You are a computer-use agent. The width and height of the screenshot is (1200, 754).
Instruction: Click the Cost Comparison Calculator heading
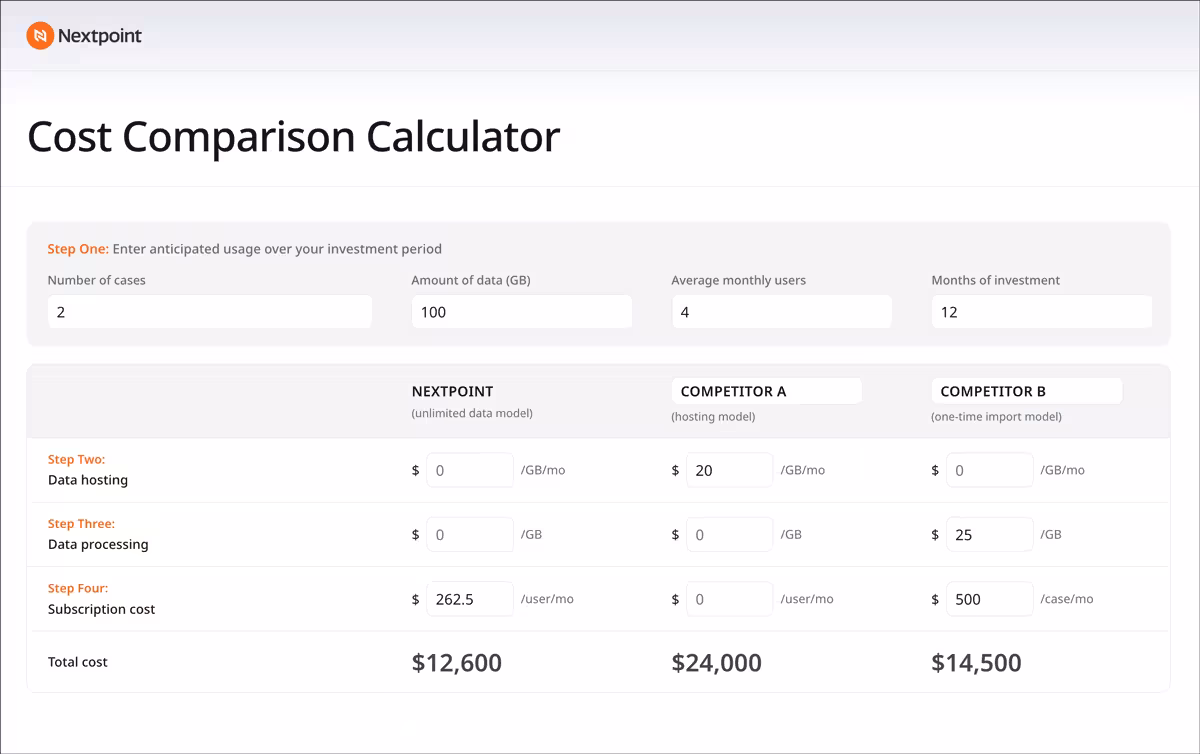coord(294,136)
